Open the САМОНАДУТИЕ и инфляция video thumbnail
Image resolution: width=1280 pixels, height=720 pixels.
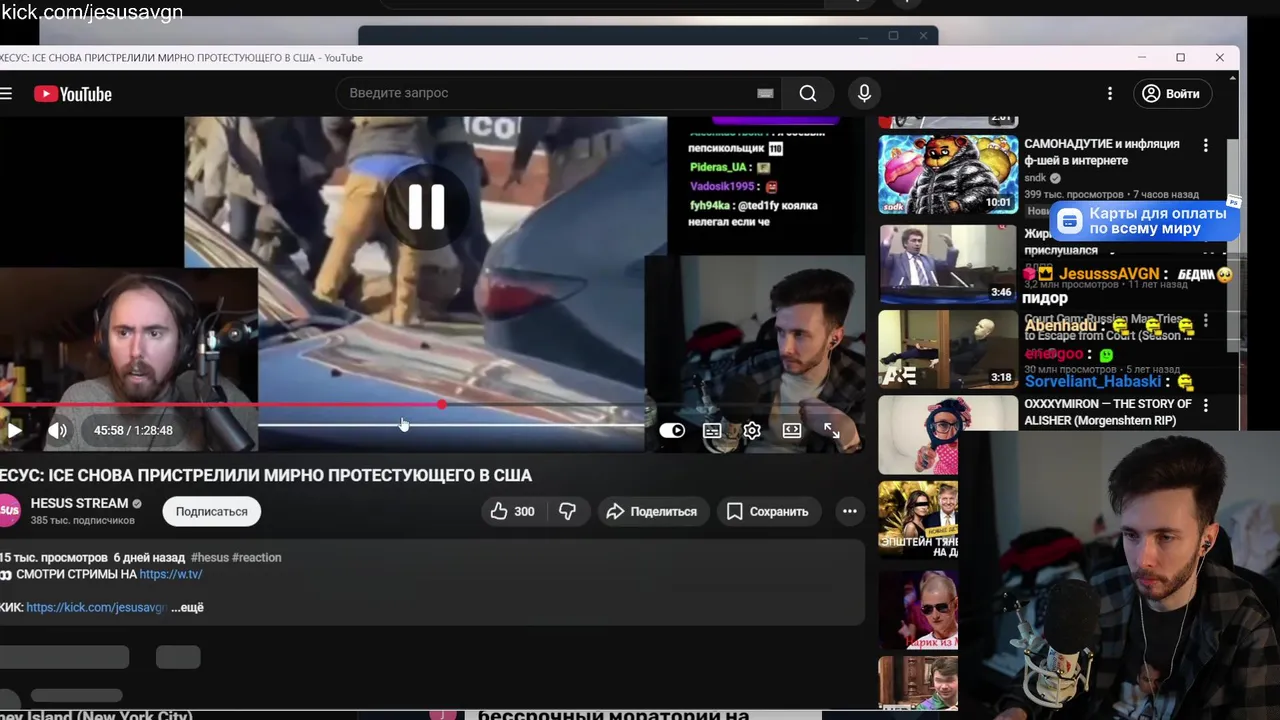pos(948,173)
